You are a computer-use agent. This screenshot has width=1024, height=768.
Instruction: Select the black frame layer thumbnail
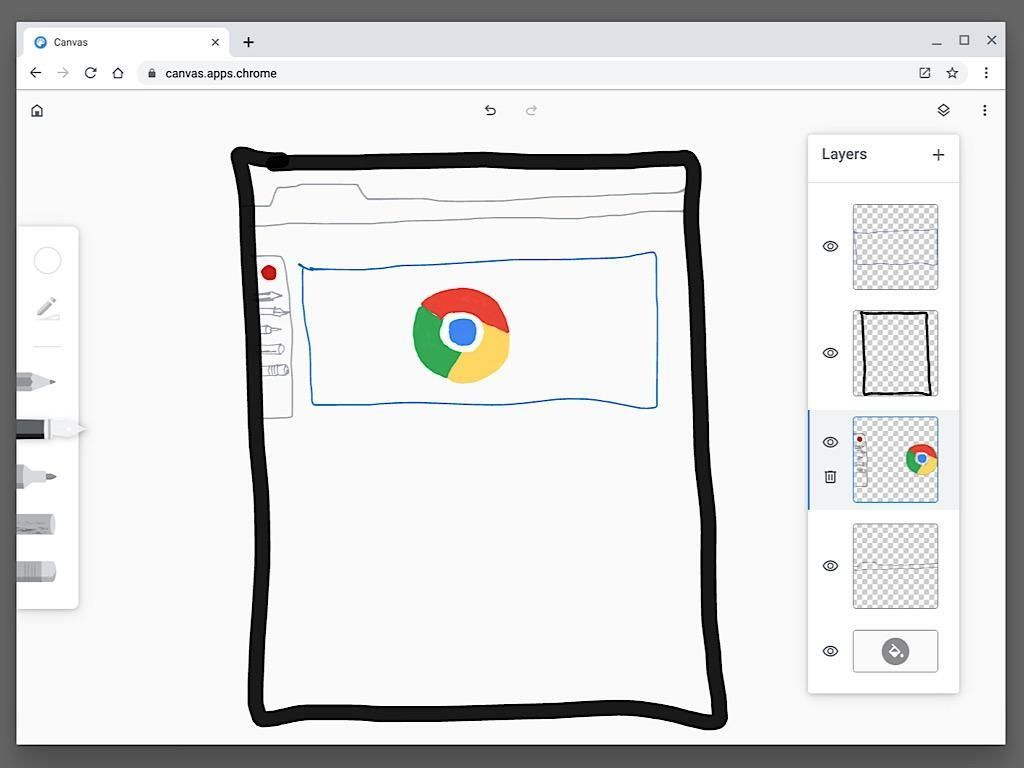point(895,353)
